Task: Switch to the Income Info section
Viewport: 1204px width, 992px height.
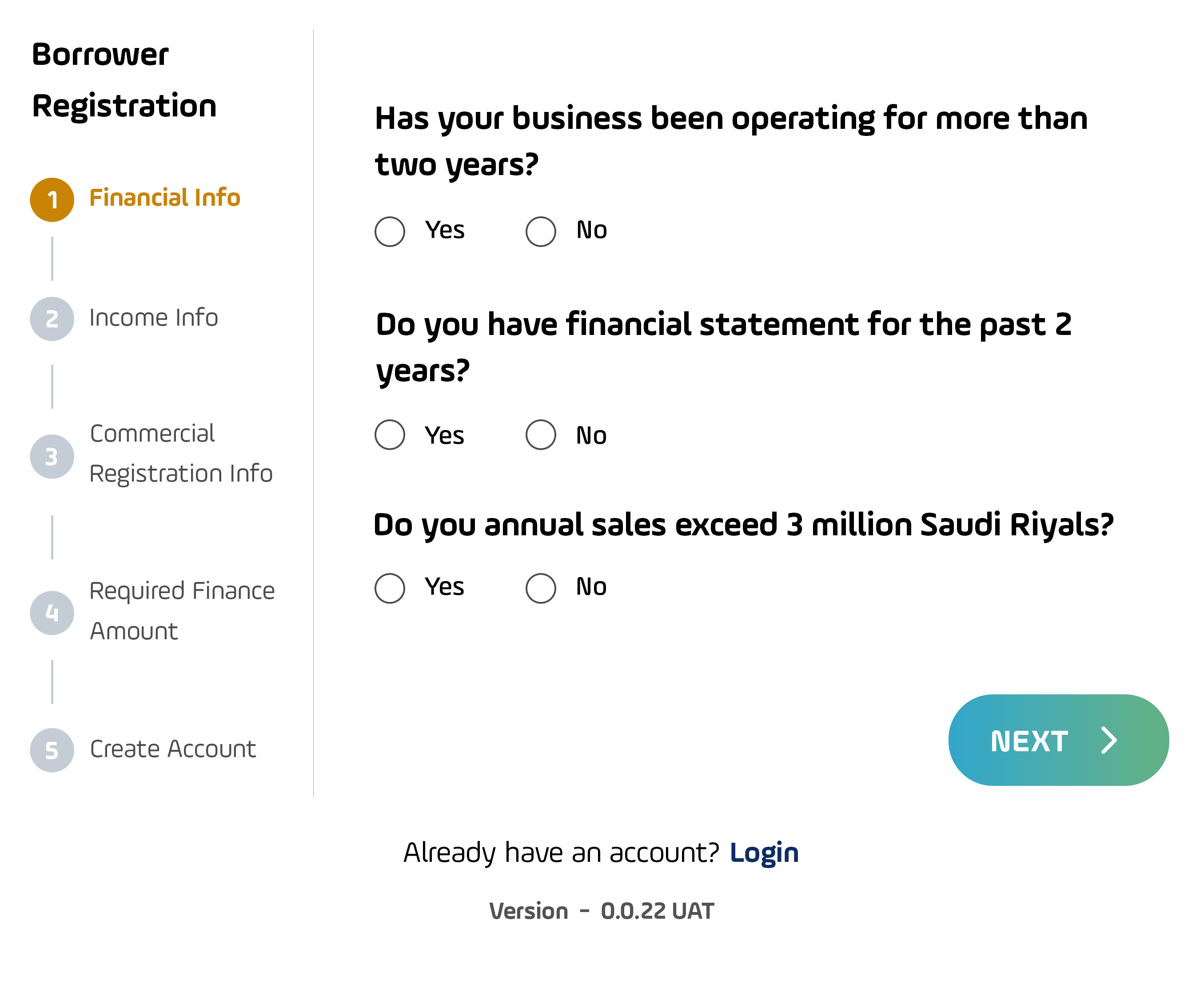Action: 153,318
